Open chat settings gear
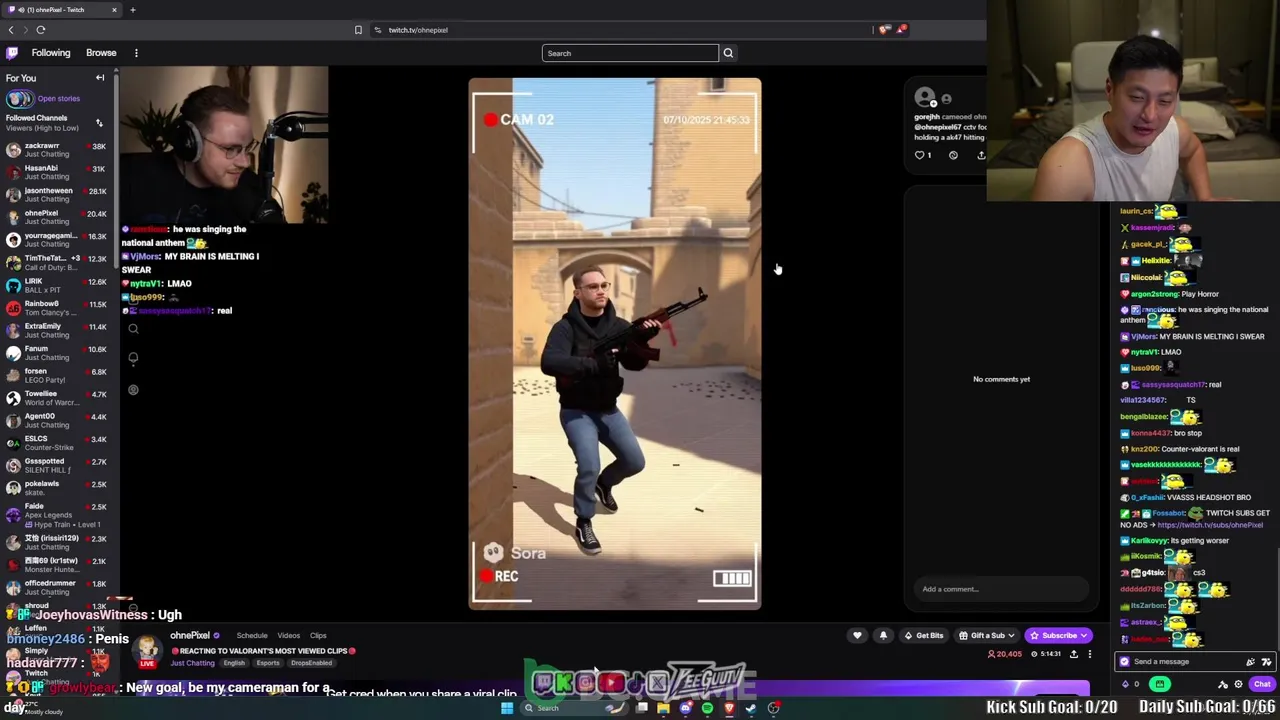Image resolution: width=1280 pixels, height=720 pixels. [x=1238, y=684]
